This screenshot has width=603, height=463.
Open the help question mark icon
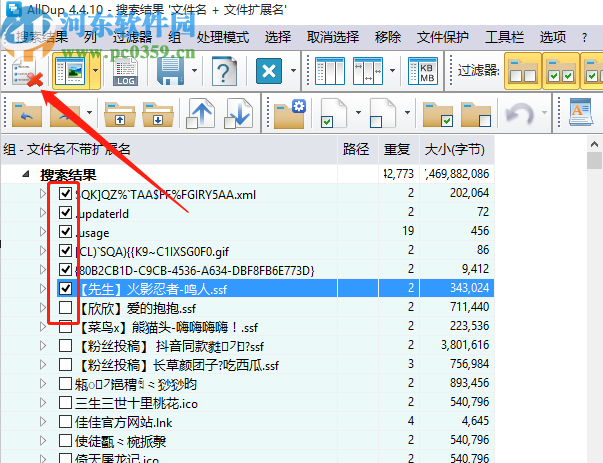click(224, 72)
